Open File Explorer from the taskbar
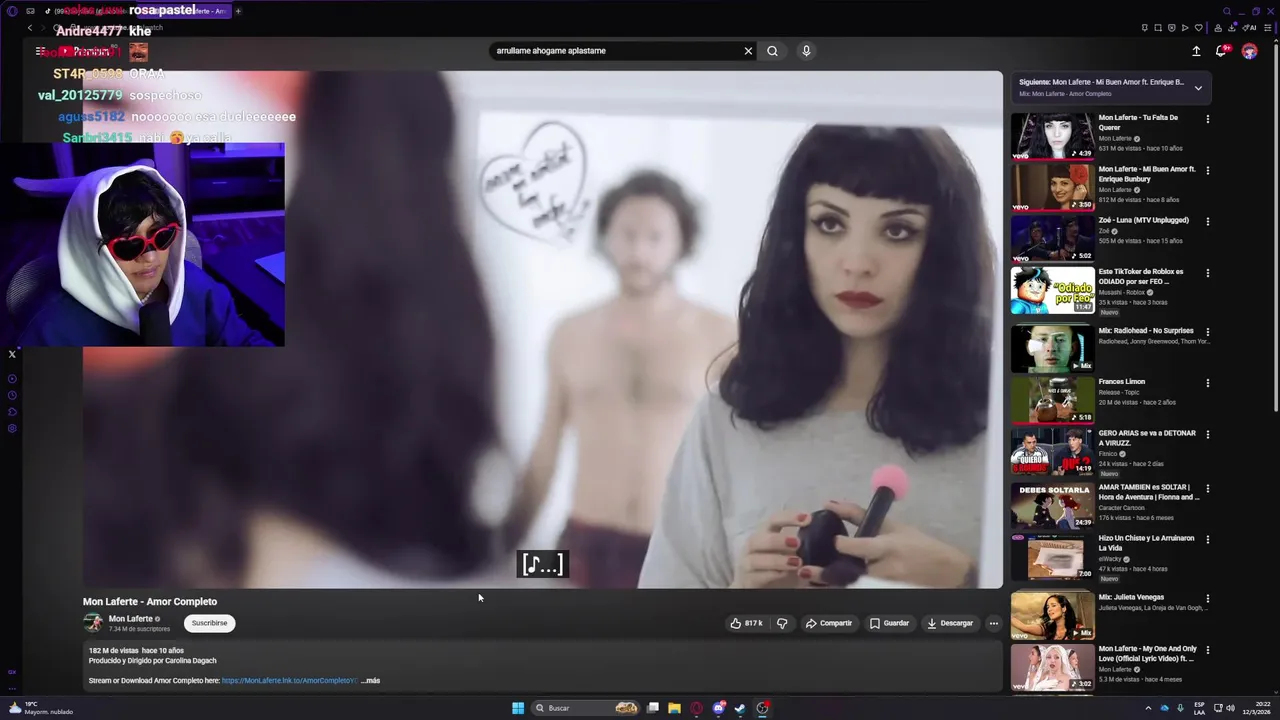The width and height of the screenshot is (1280, 720). coord(674,708)
